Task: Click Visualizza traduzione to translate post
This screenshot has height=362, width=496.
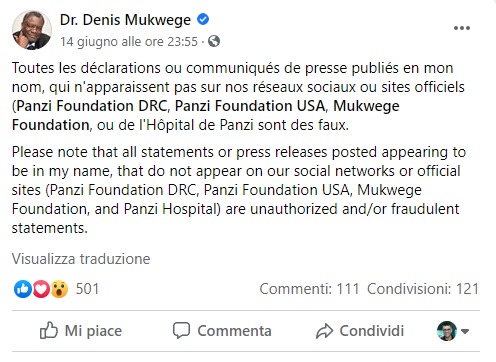Action: click(x=81, y=259)
